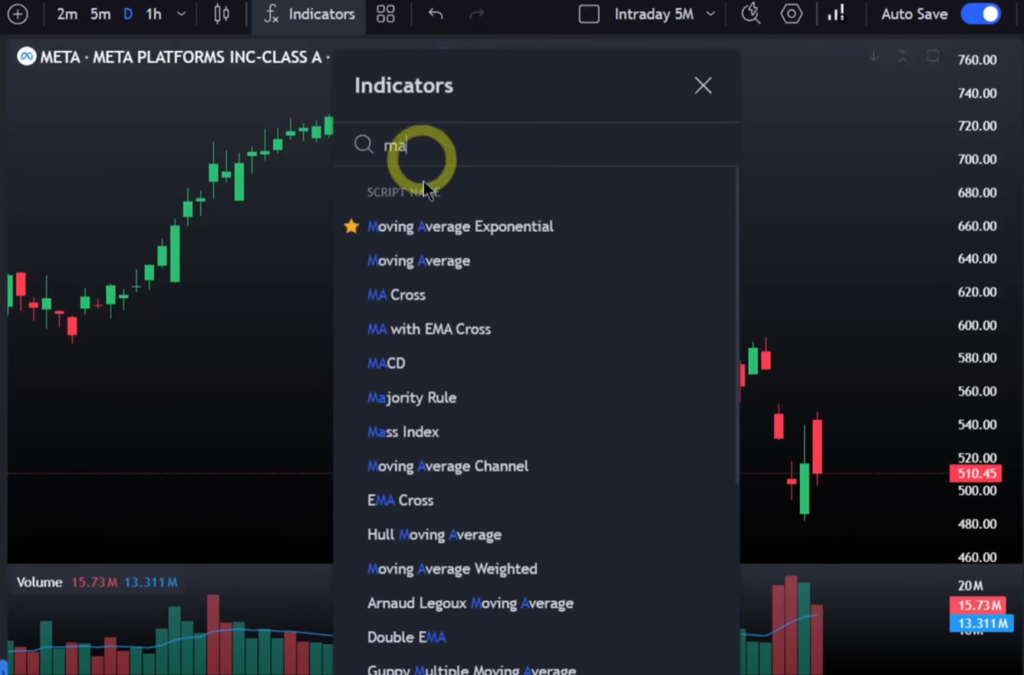Unfavorite Moving Average Exponential star
This screenshot has height=675, width=1024.
pos(351,226)
